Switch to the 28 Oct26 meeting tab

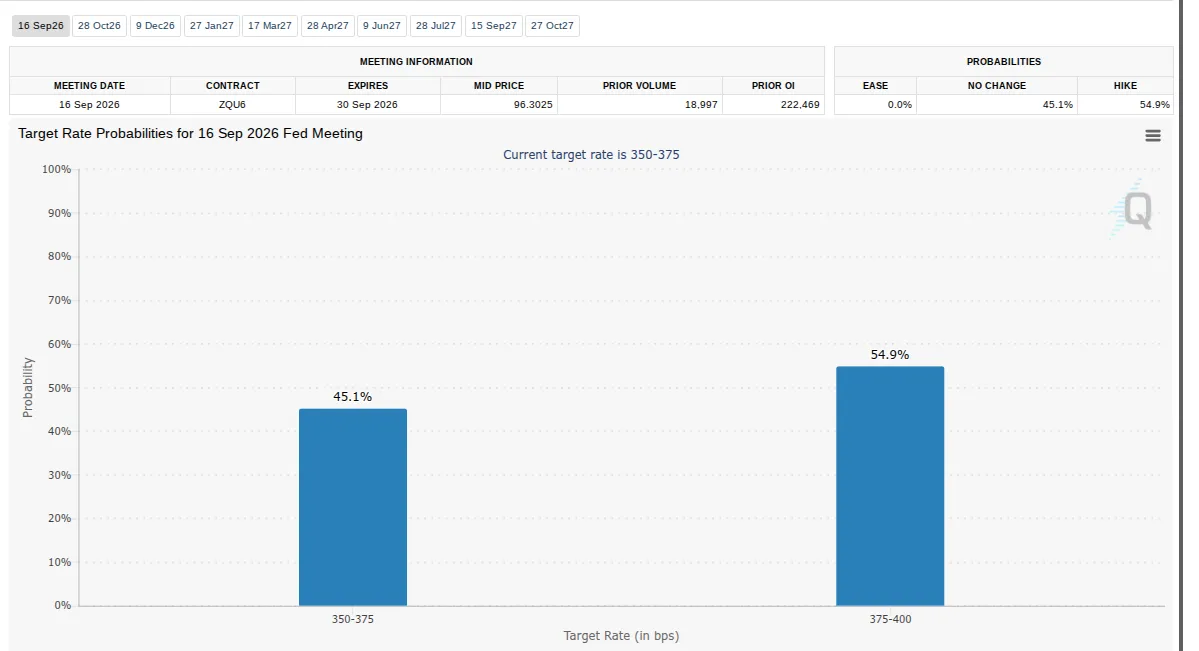tap(99, 26)
